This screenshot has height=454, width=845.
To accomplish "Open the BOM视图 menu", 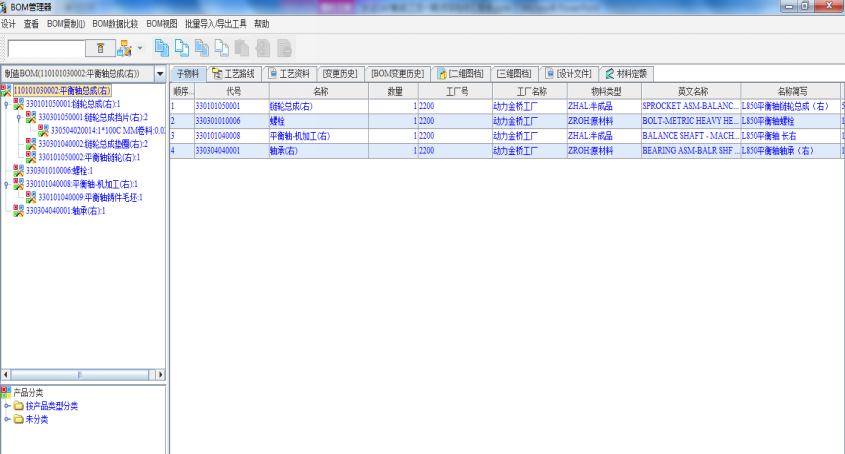I will coord(162,24).
